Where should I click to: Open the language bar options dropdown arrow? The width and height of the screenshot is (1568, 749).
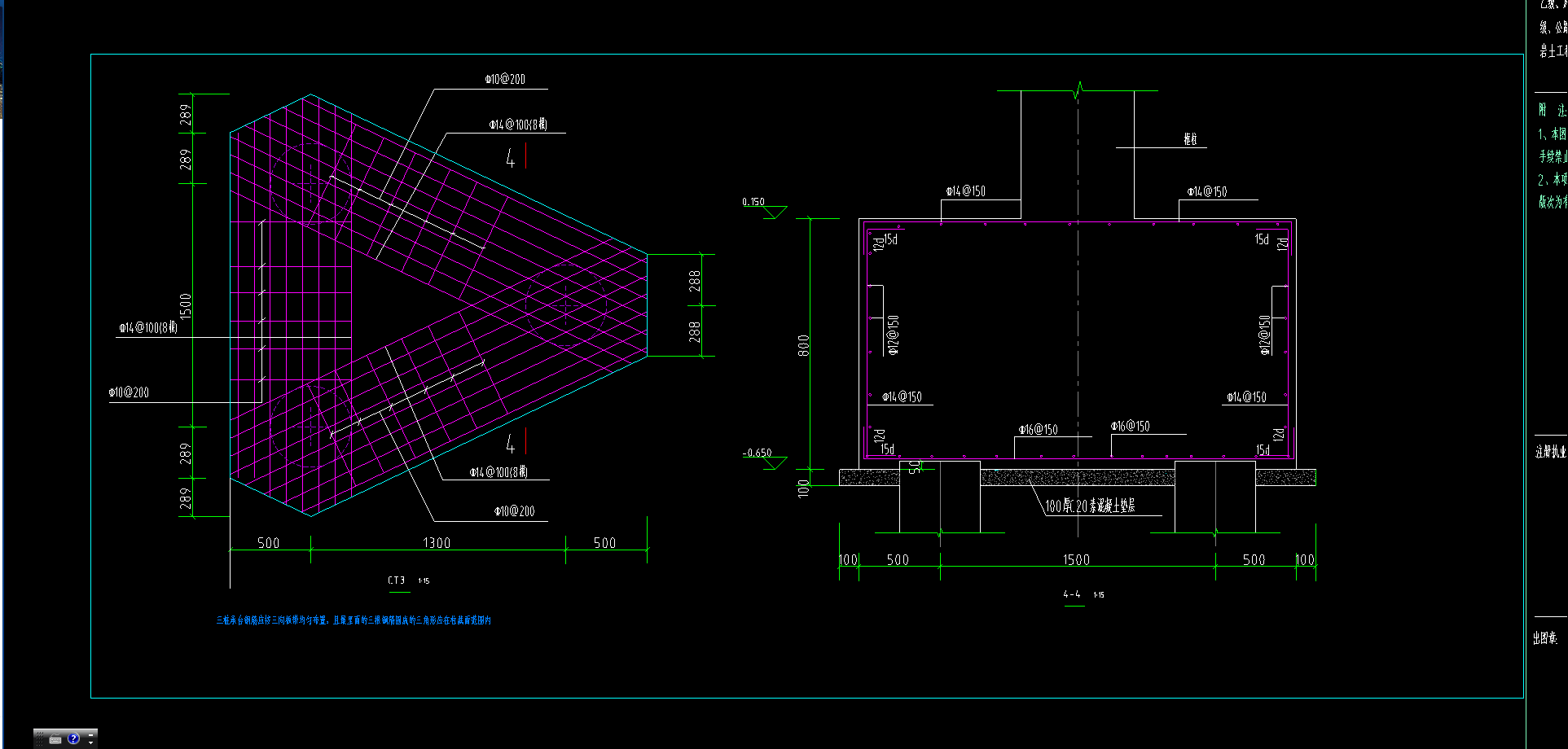[x=90, y=743]
